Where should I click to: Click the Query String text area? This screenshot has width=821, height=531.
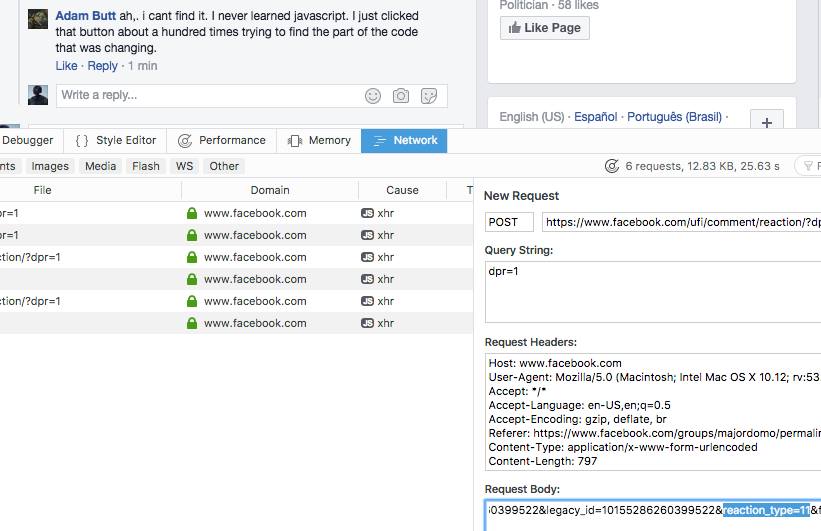[x=653, y=292]
